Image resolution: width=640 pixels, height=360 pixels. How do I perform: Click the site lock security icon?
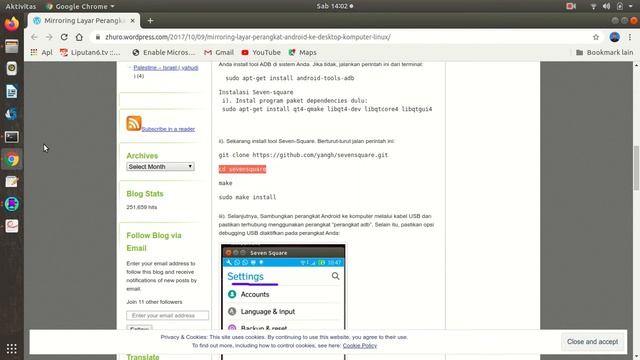pos(98,37)
